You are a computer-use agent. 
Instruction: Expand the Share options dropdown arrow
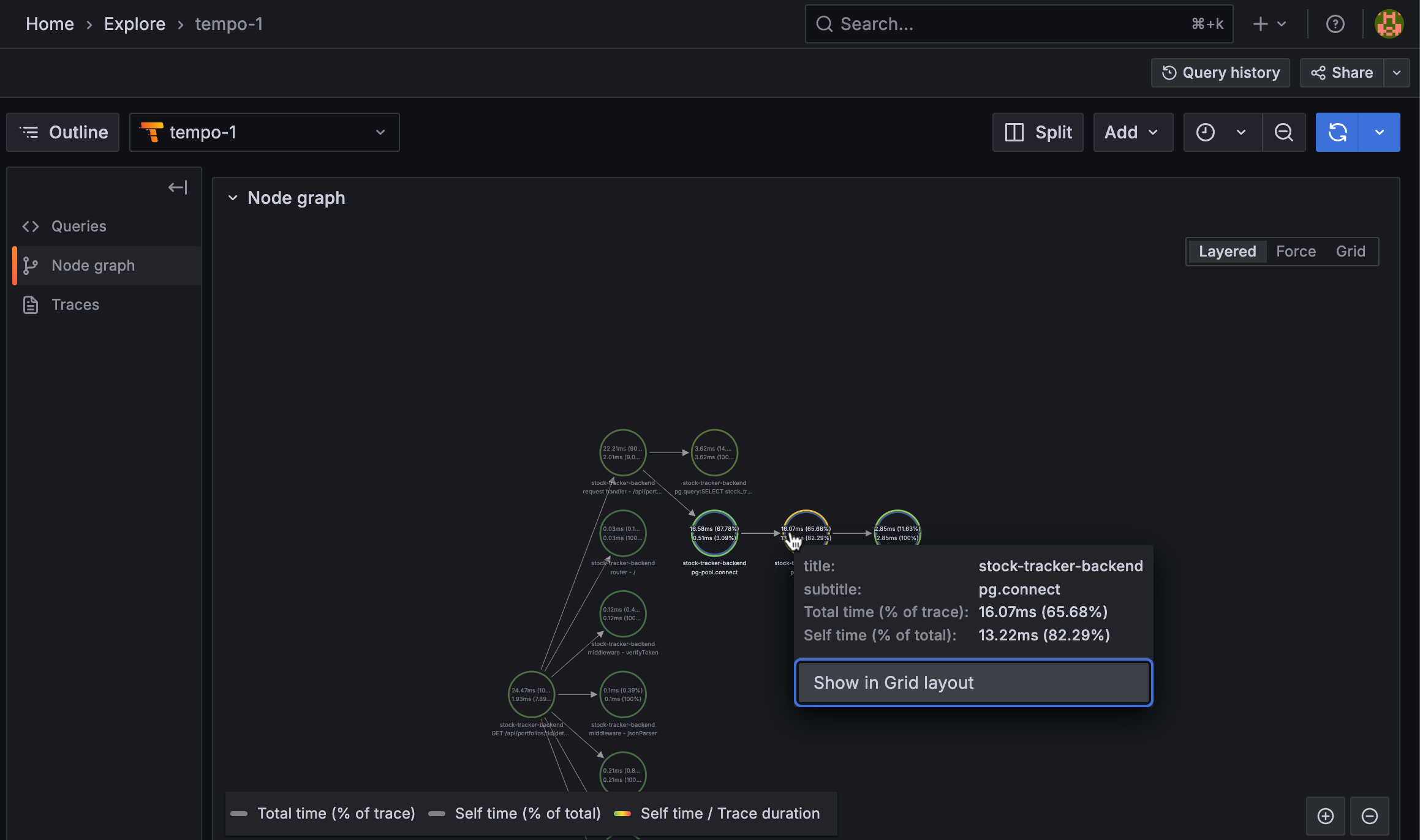(x=1397, y=73)
